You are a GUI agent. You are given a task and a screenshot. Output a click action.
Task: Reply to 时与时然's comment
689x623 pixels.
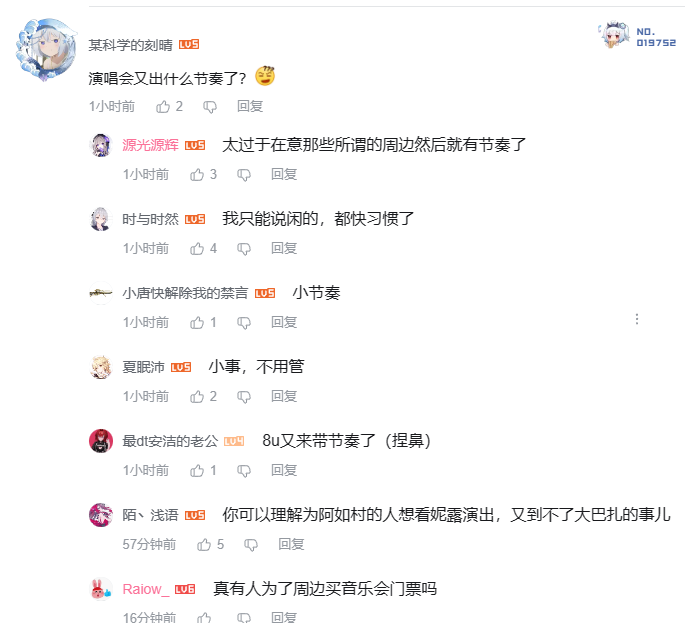pyautogui.click(x=284, y=249)
